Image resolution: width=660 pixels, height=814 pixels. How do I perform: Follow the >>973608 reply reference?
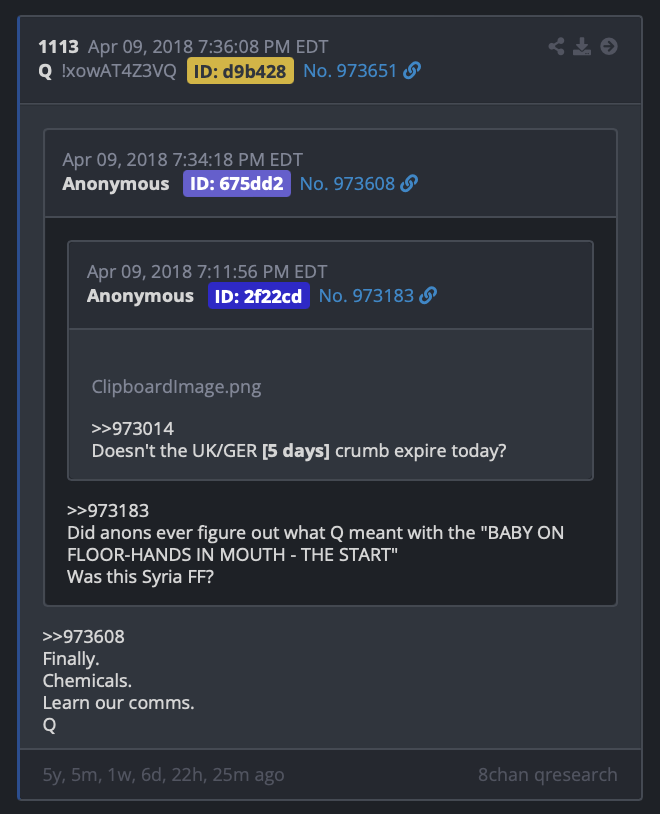click(84, 636)
